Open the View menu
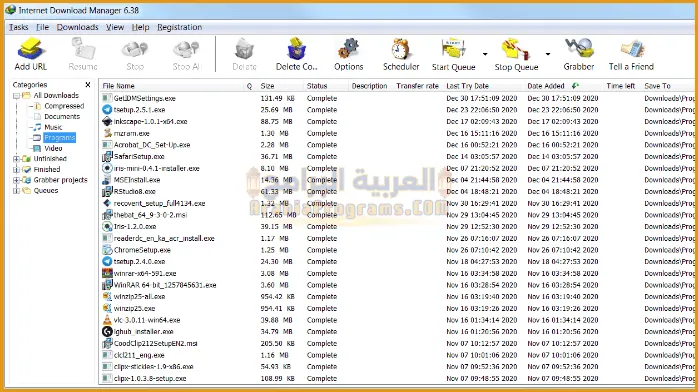Screen dimensions: 698x392 point(114,27)
